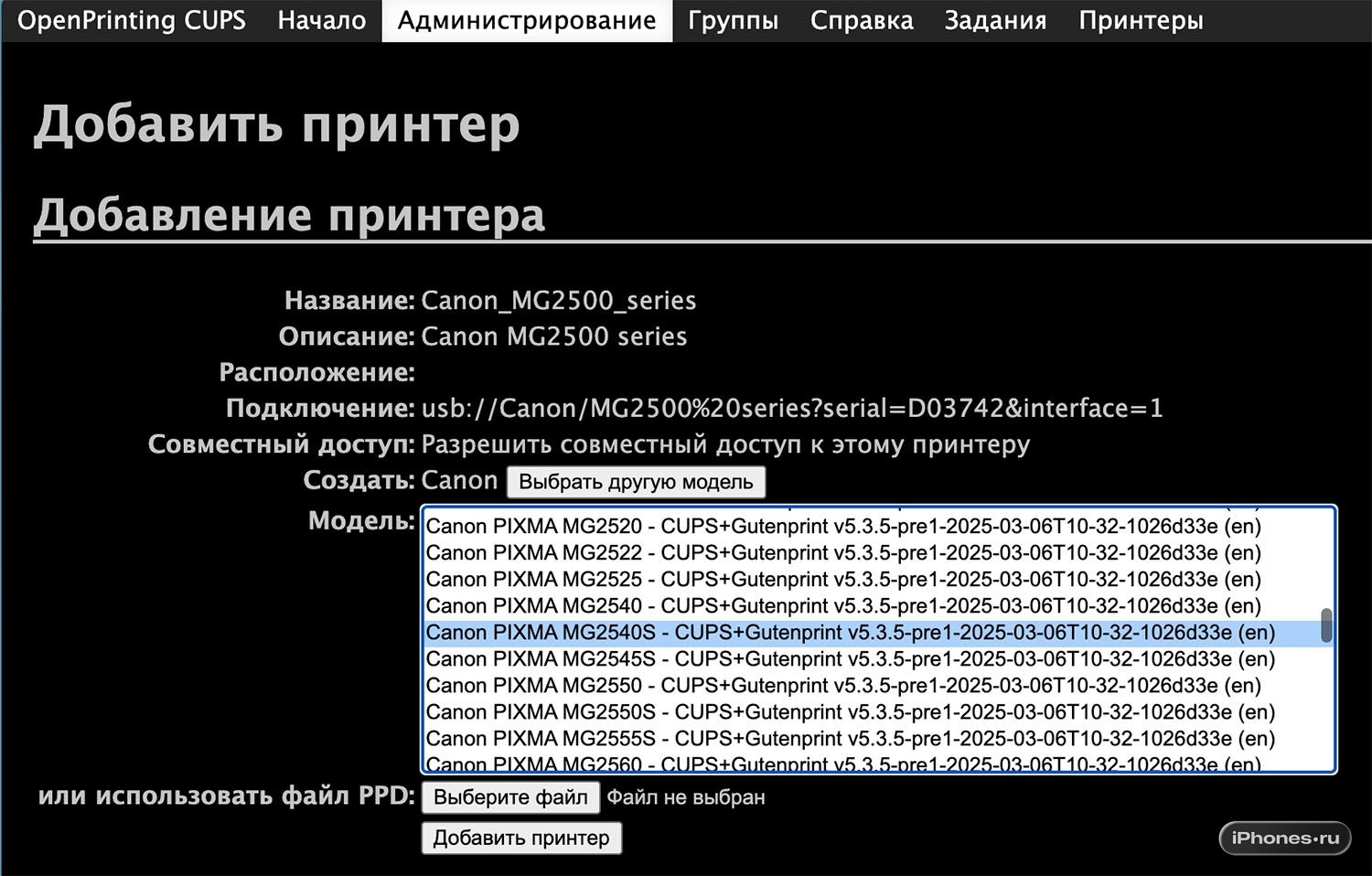Go to the Задания tab
This screenshot has height=876, width=1372.
(x=995, y=20)
